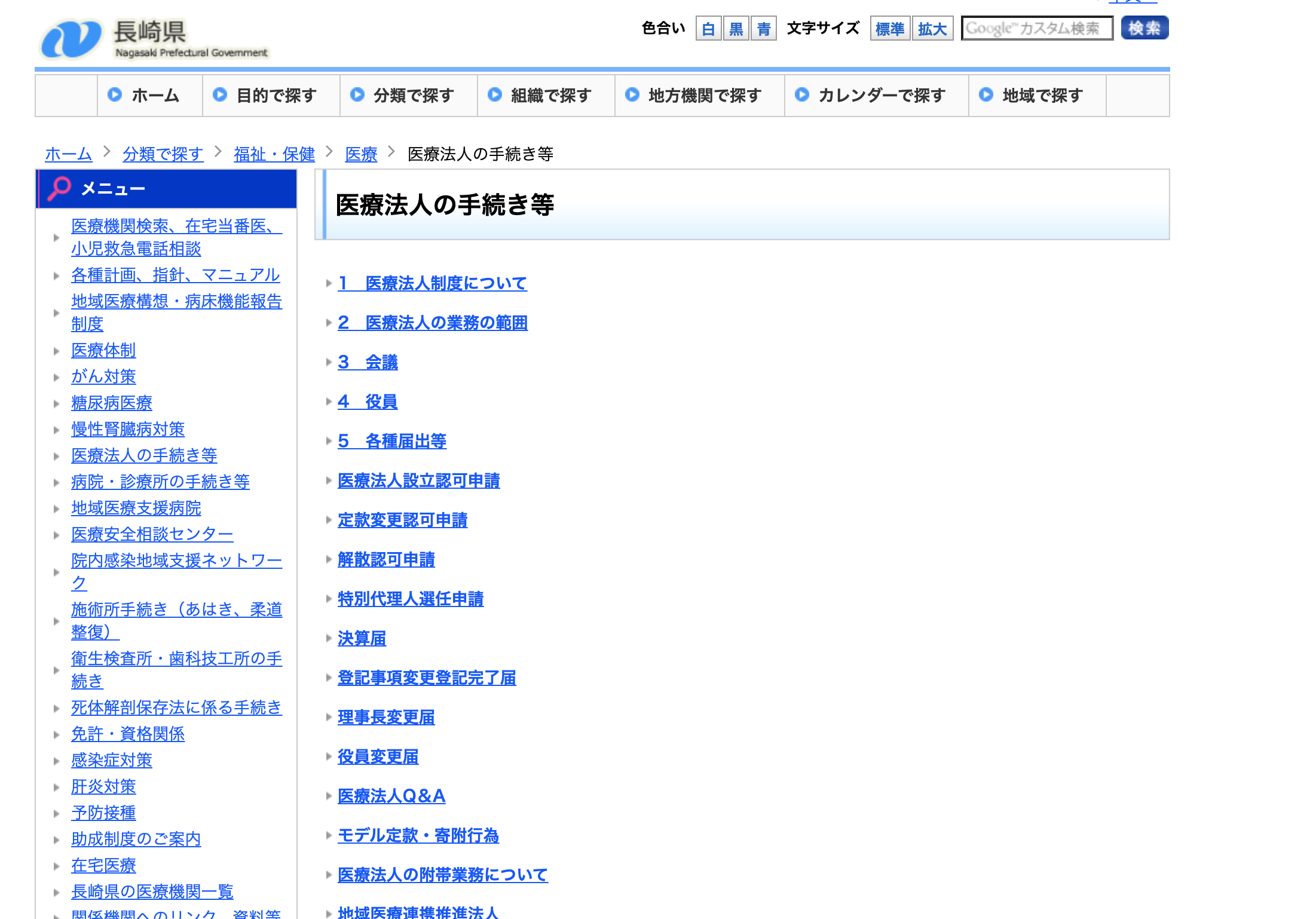Screen dimensions: 1316x919
Task: Go to 福祉・保健 breadcrumb link
Action: click(x=274, y=154)
